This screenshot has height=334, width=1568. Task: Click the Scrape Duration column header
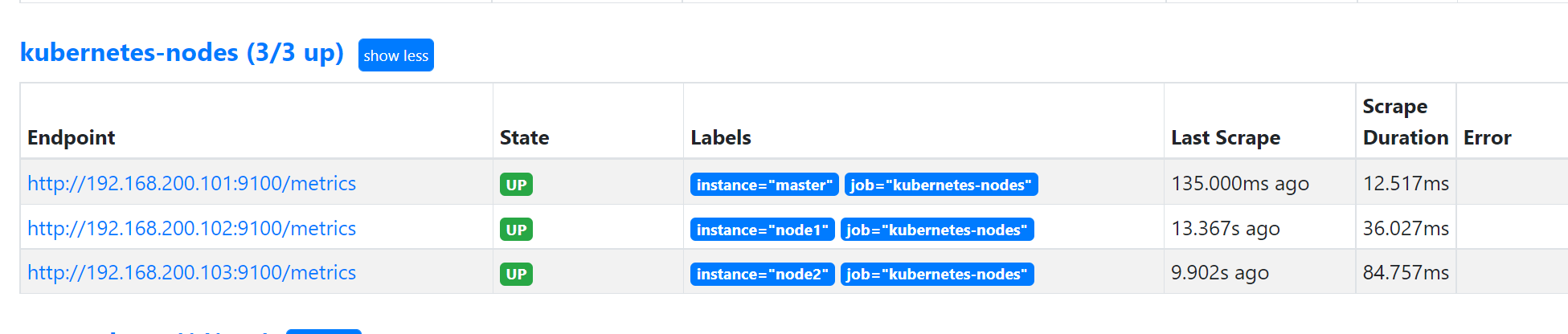coord(1406,121)
